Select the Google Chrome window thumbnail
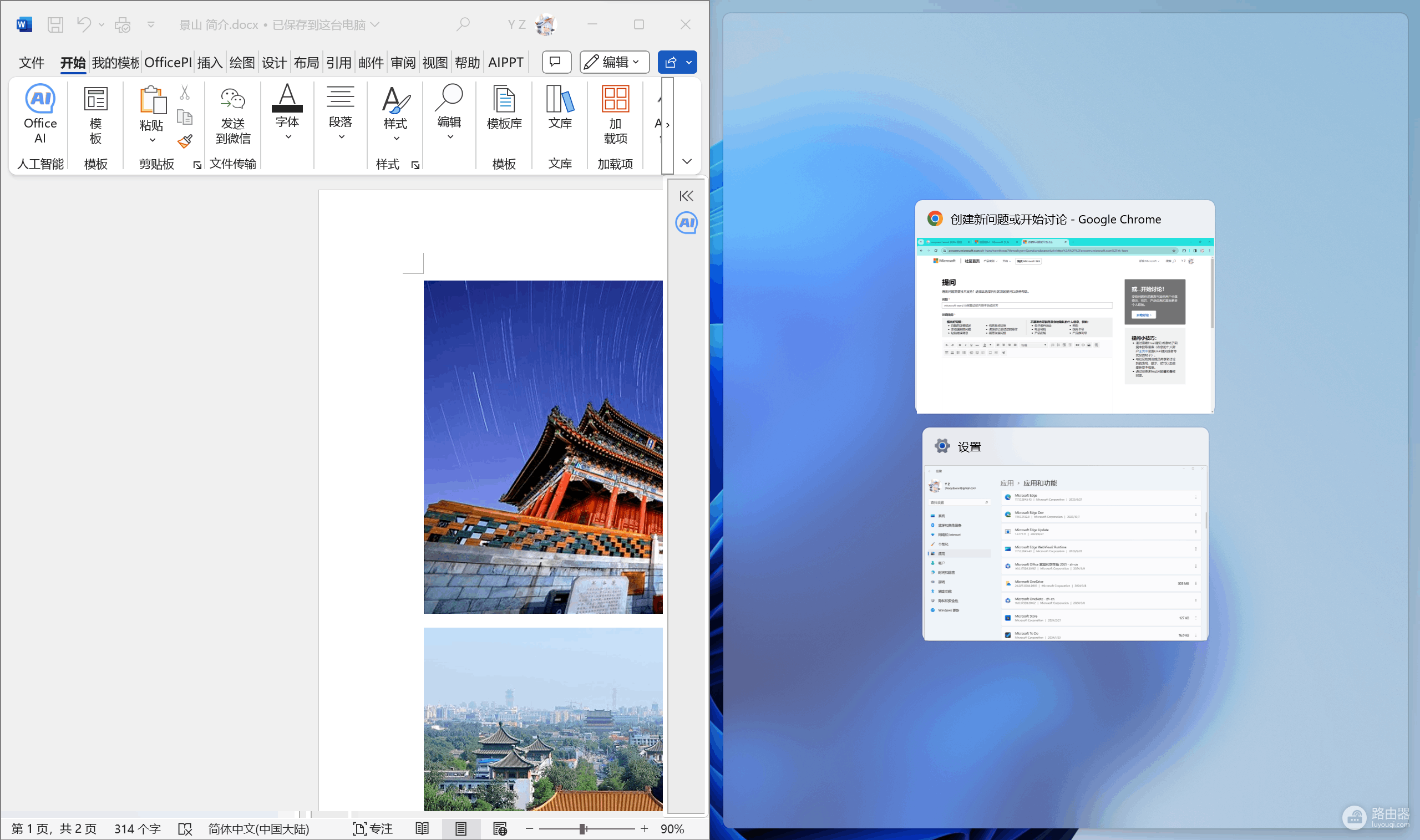The height and width of the screenshot is (840, 1420). (x=1064, y=307)
